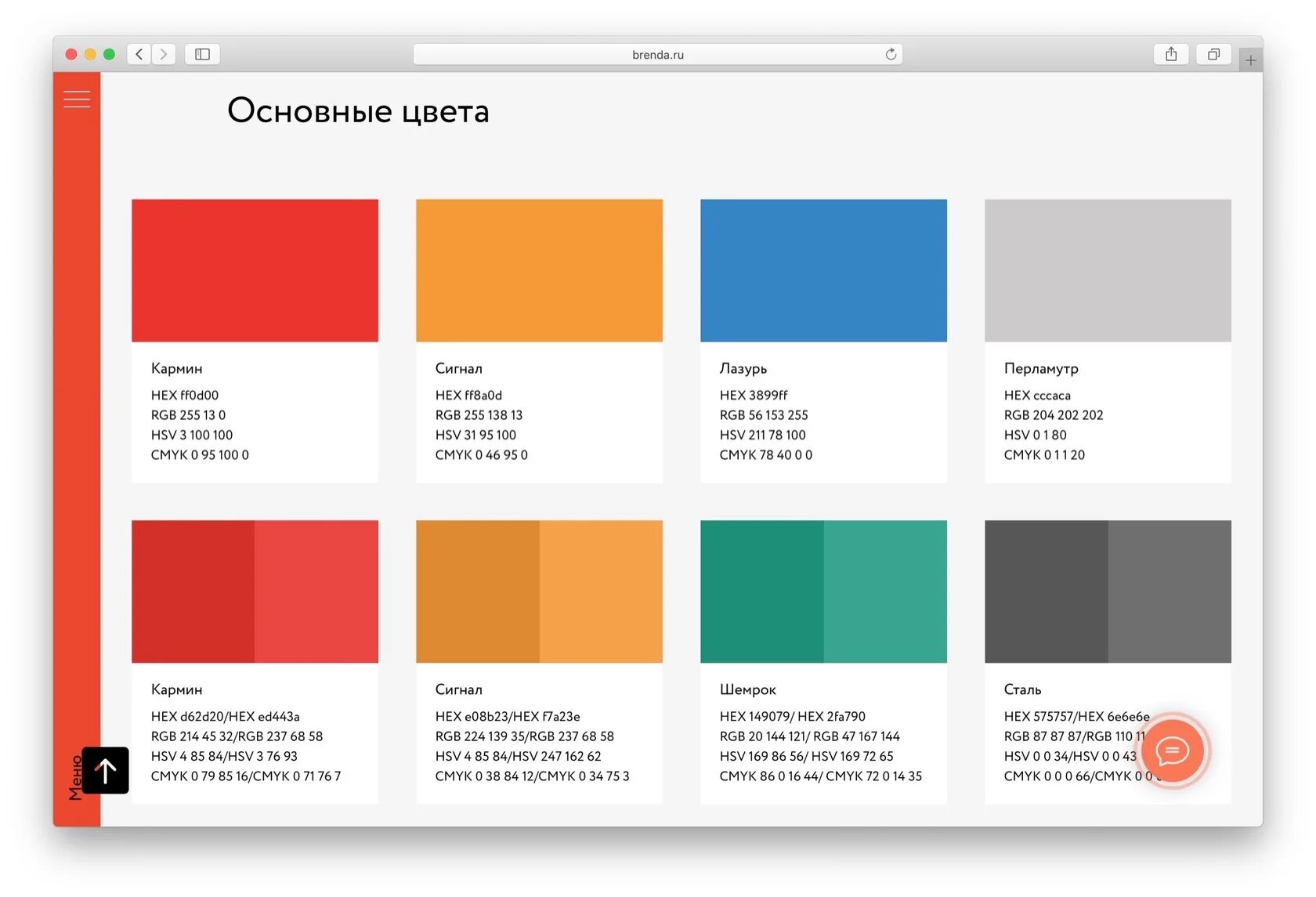Click text HEX cccaca

point(1037,396)
